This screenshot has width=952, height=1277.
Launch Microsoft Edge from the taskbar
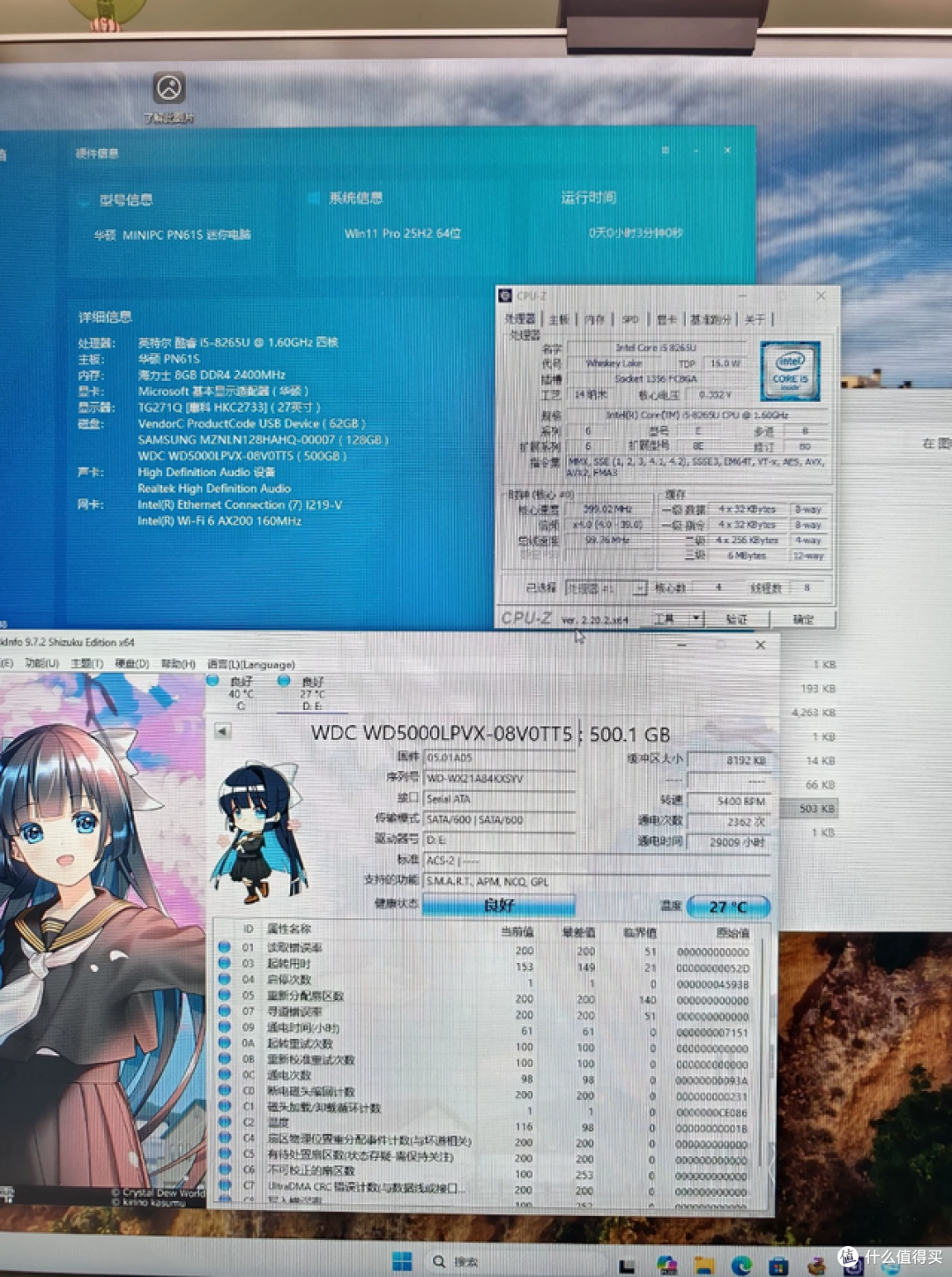click(741, 1266)
